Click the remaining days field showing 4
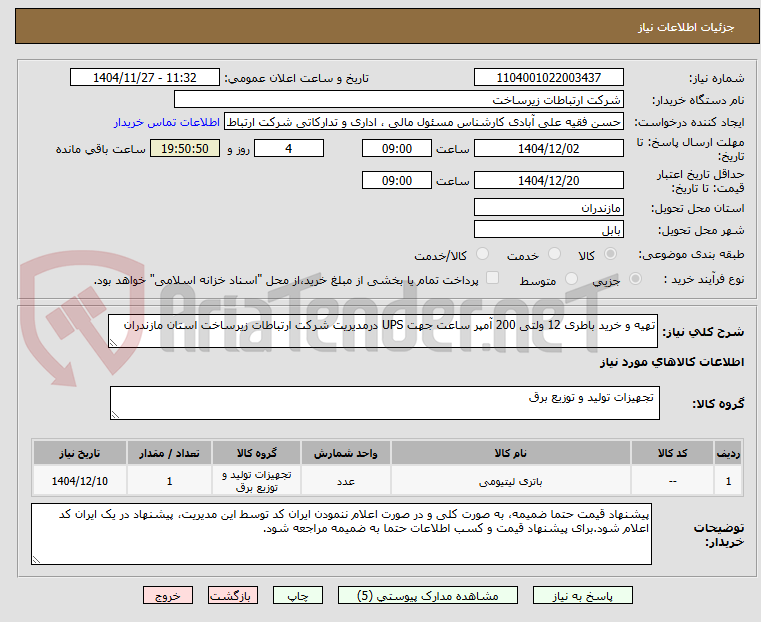This screenshot has width=761, height=622. (289, 148)
